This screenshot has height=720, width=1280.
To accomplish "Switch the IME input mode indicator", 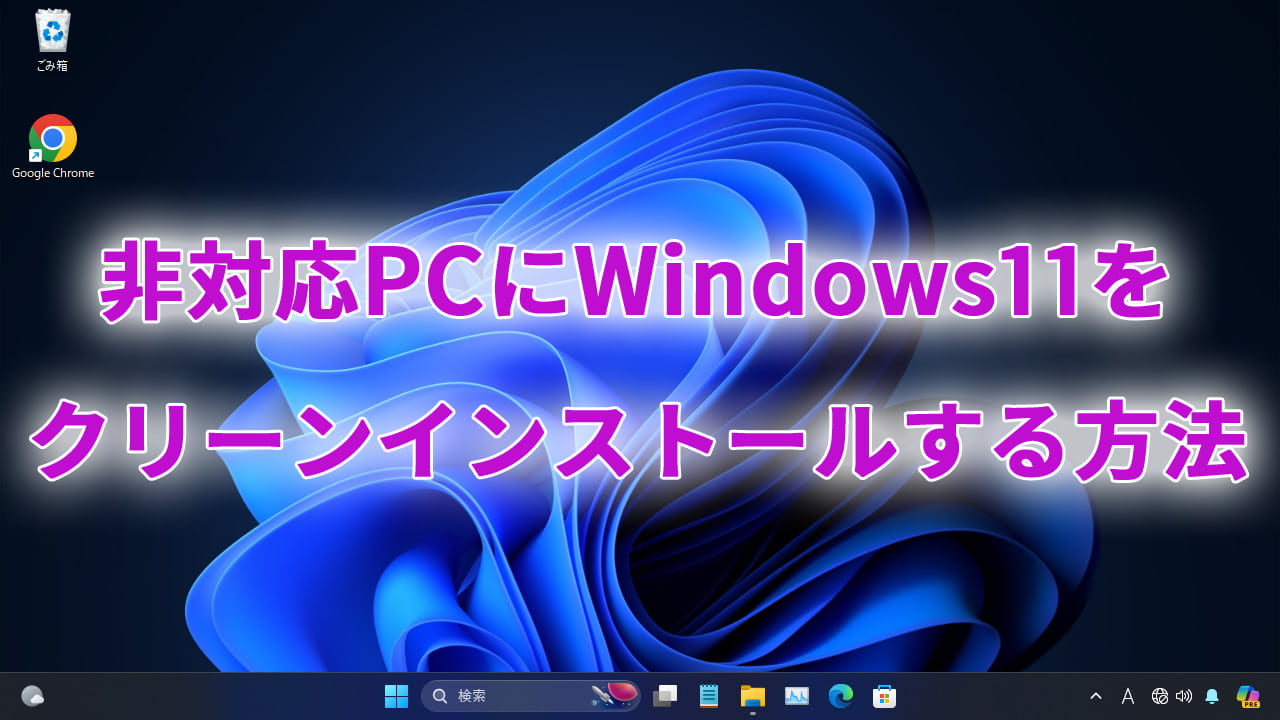I will point(1127,696).
